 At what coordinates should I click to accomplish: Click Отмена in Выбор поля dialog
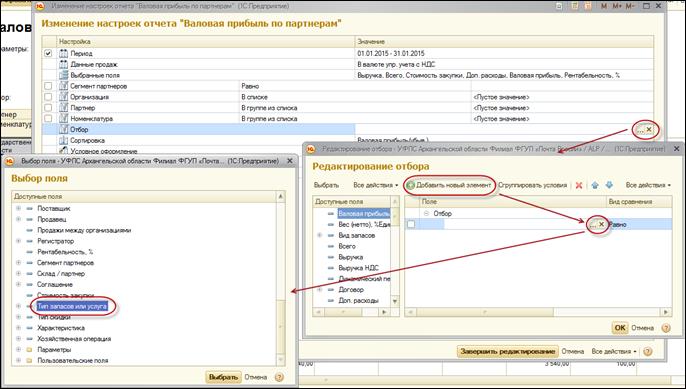(x=256, y=377)
